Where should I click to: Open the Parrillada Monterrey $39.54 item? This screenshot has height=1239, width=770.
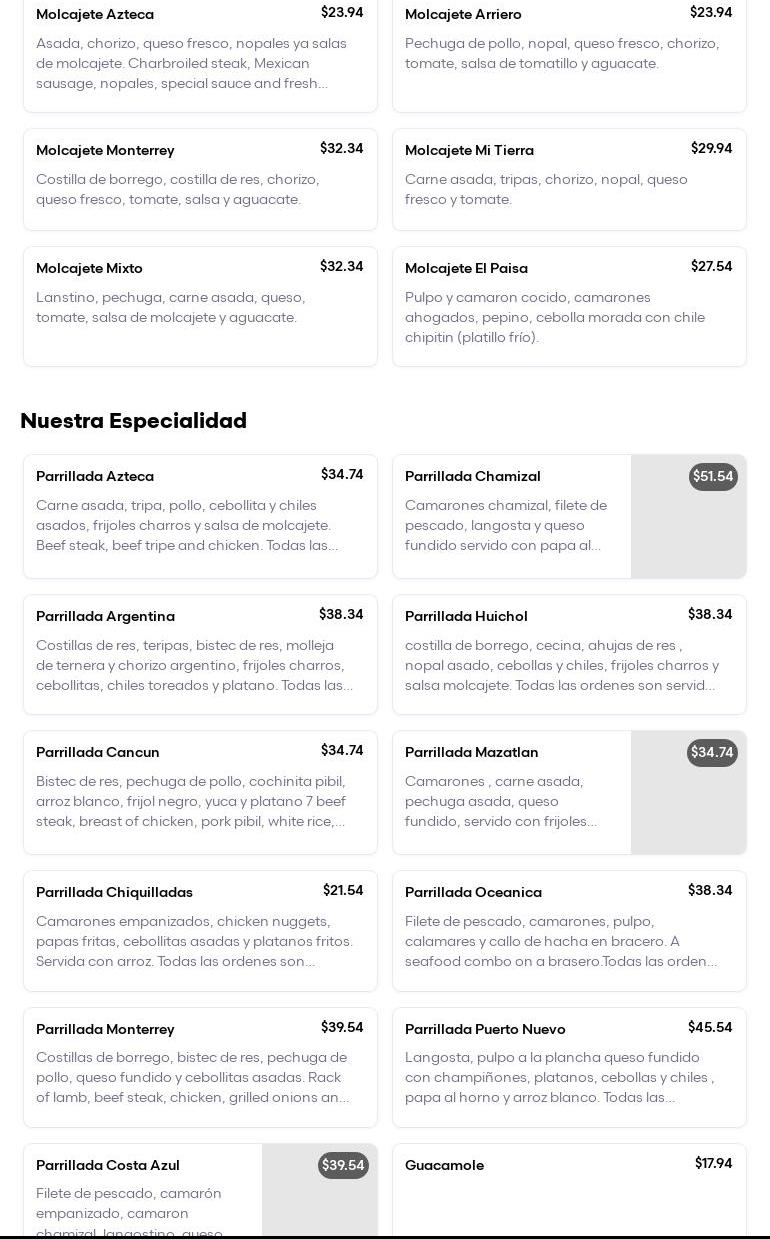[x=200, y=1067]
